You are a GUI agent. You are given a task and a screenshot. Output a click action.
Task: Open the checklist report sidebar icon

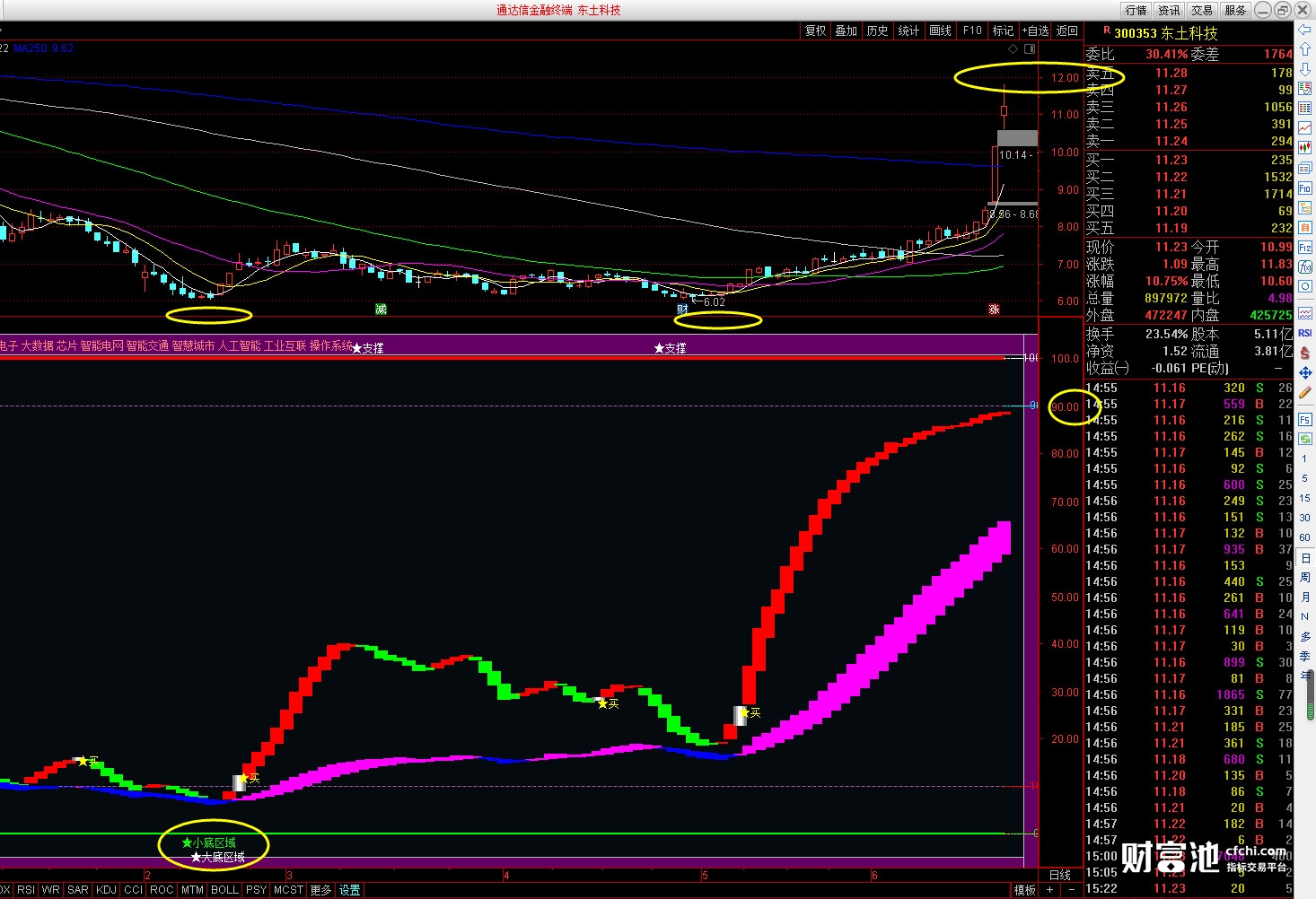pos(1304,88)
